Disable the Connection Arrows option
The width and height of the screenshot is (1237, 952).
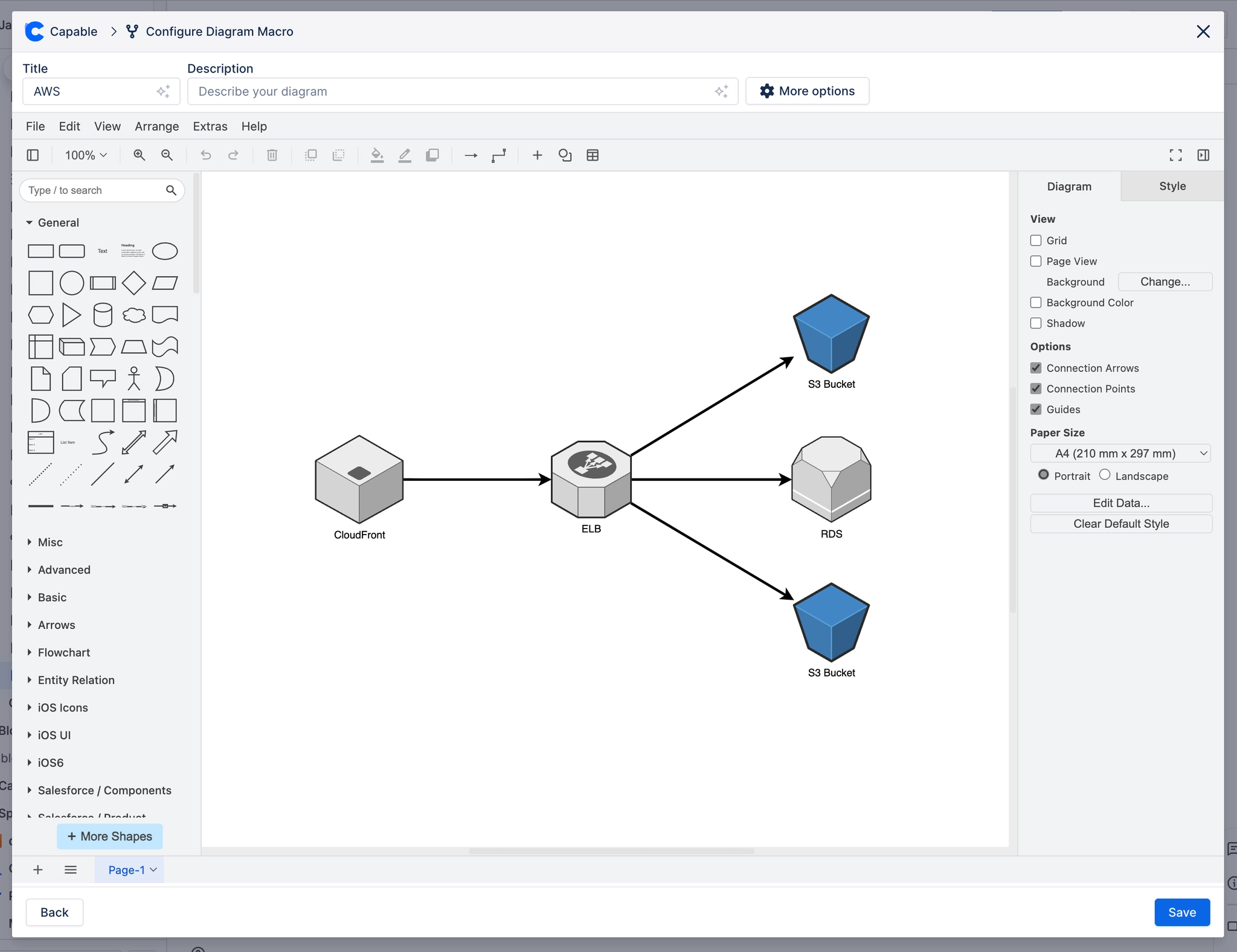tap(1036, 367)
